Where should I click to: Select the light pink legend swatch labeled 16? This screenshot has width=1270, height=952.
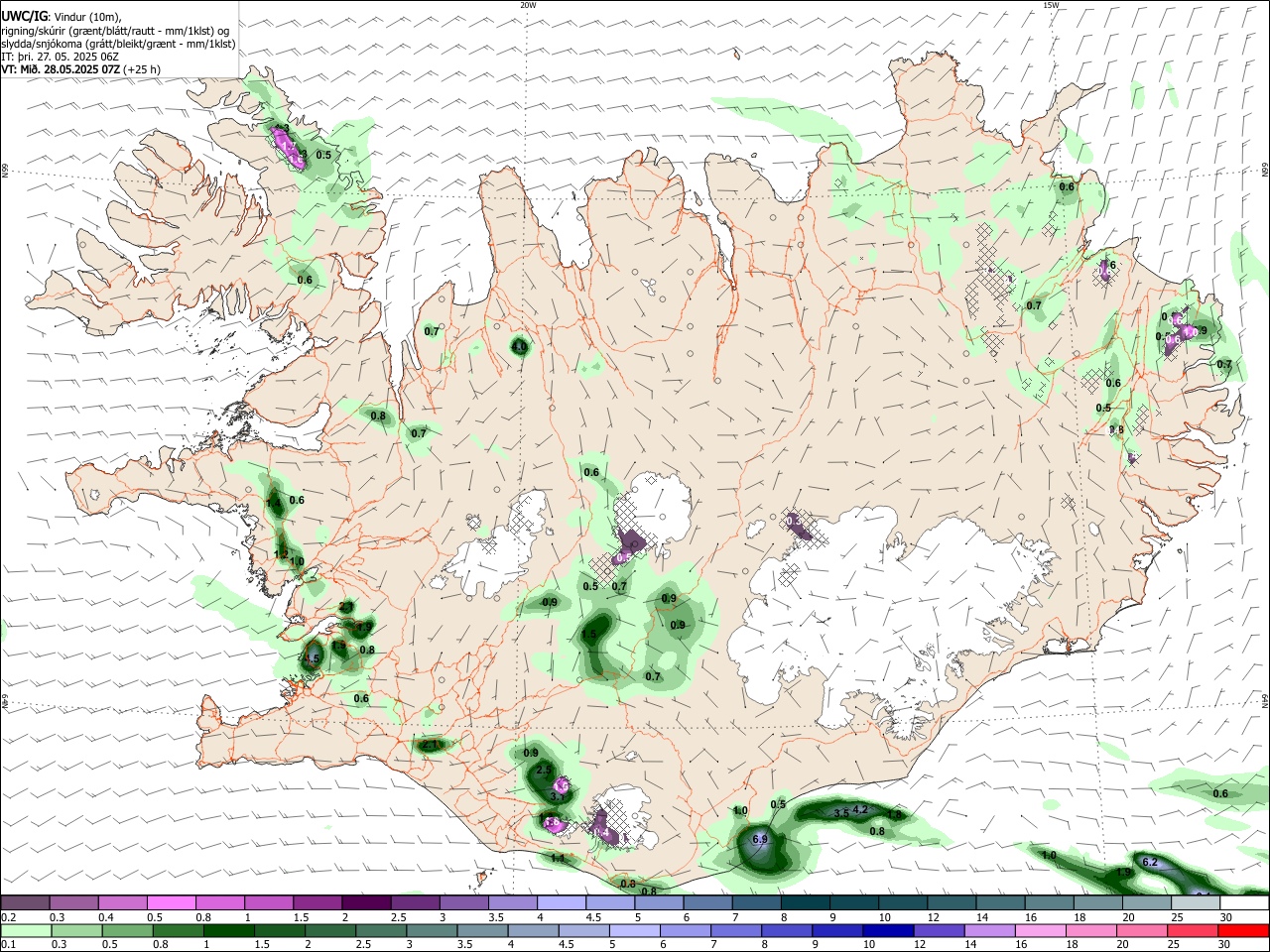click(x=1041, y=931)
